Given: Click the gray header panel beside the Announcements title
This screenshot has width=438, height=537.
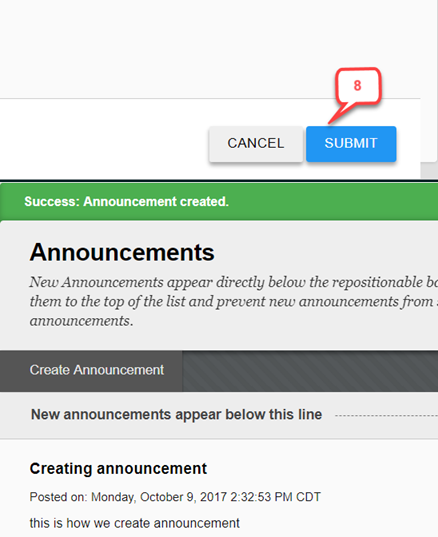Looking at the screenshot, I should tap(325, 253).
